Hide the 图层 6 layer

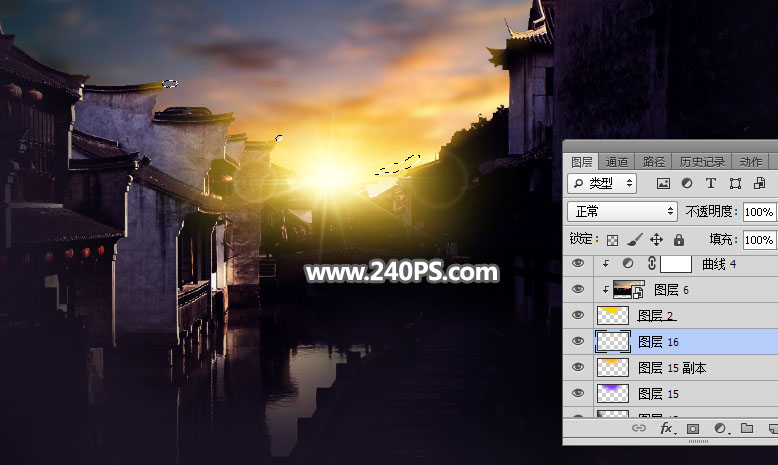click(x=578, y=289)
